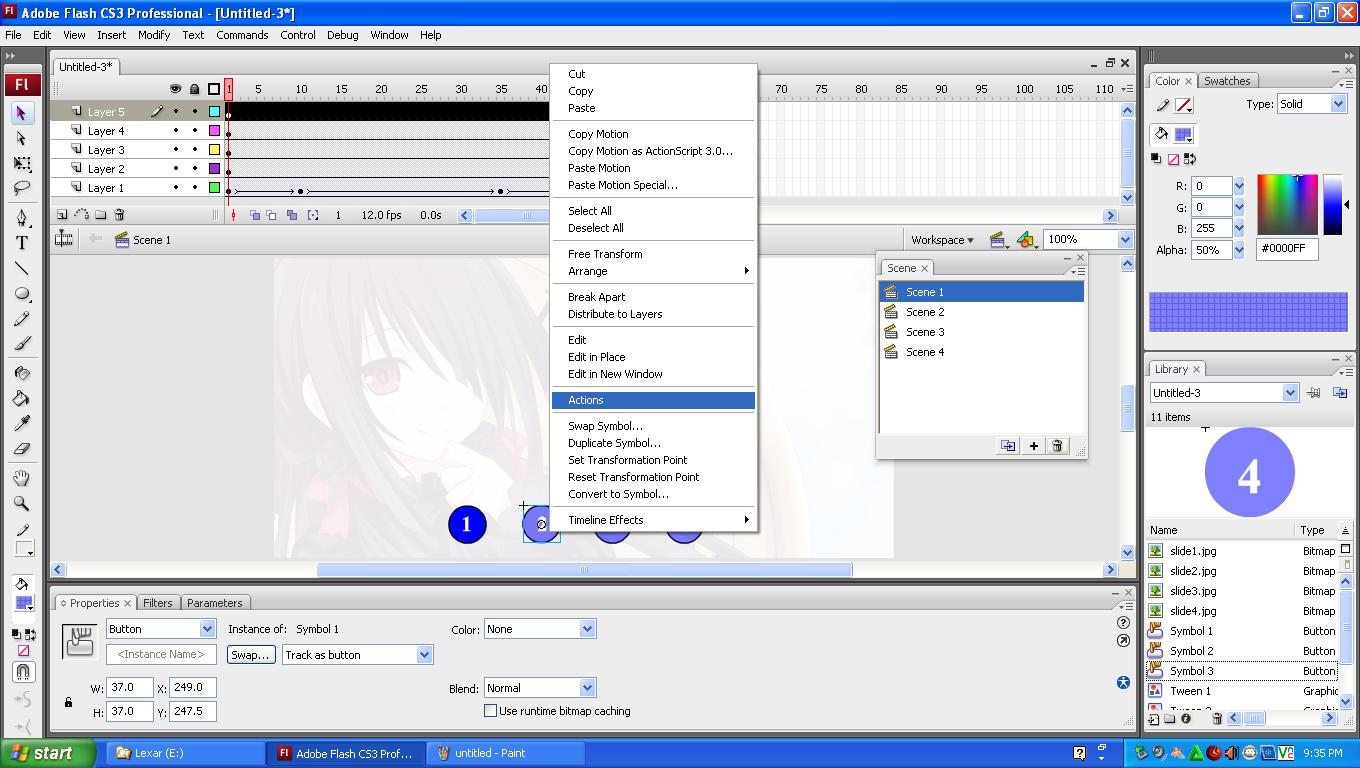Choose the Paint Bucket tool
The width and height of the screenshot is (1360, 768).
pos(21,398)
